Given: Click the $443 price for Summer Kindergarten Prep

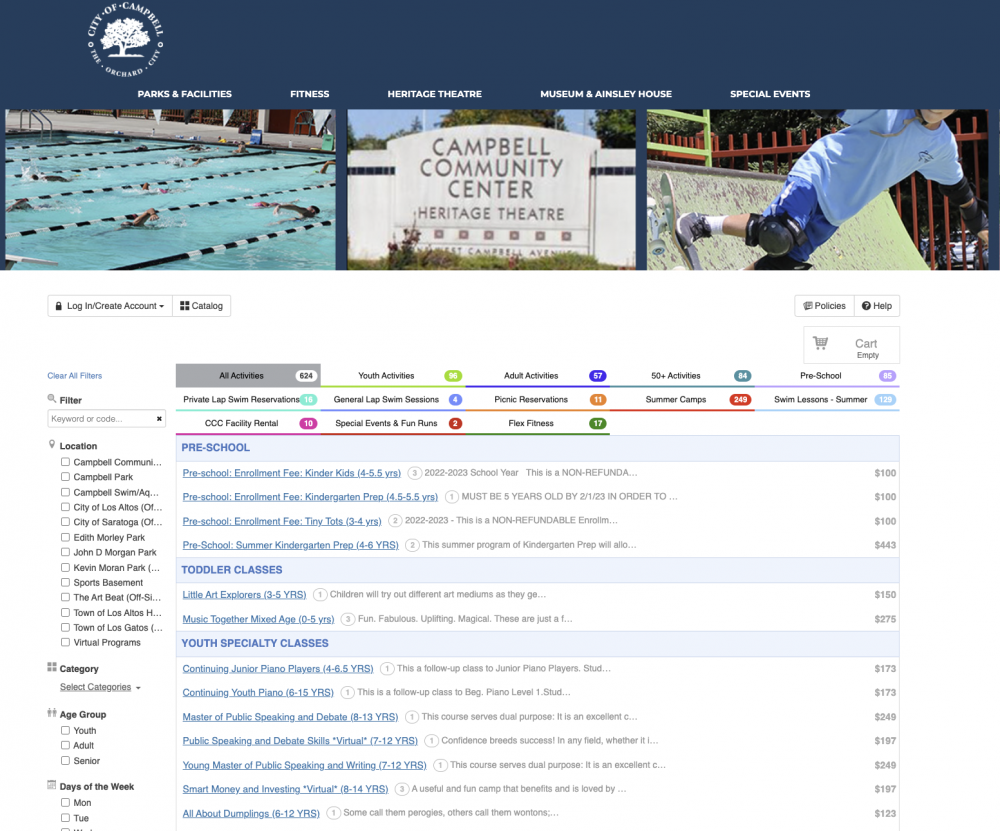Looking at the screenshot, I should coord(885,545).
